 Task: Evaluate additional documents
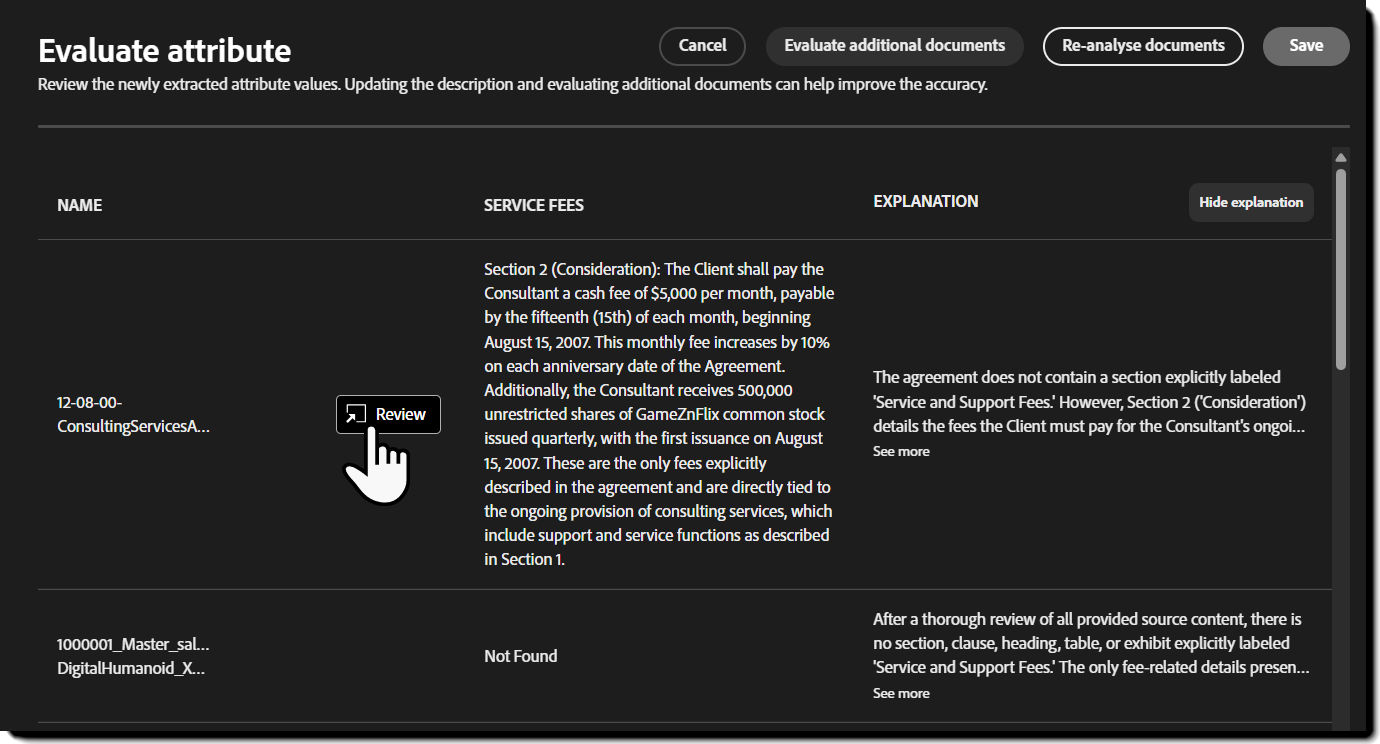click(x=894, y=45)
